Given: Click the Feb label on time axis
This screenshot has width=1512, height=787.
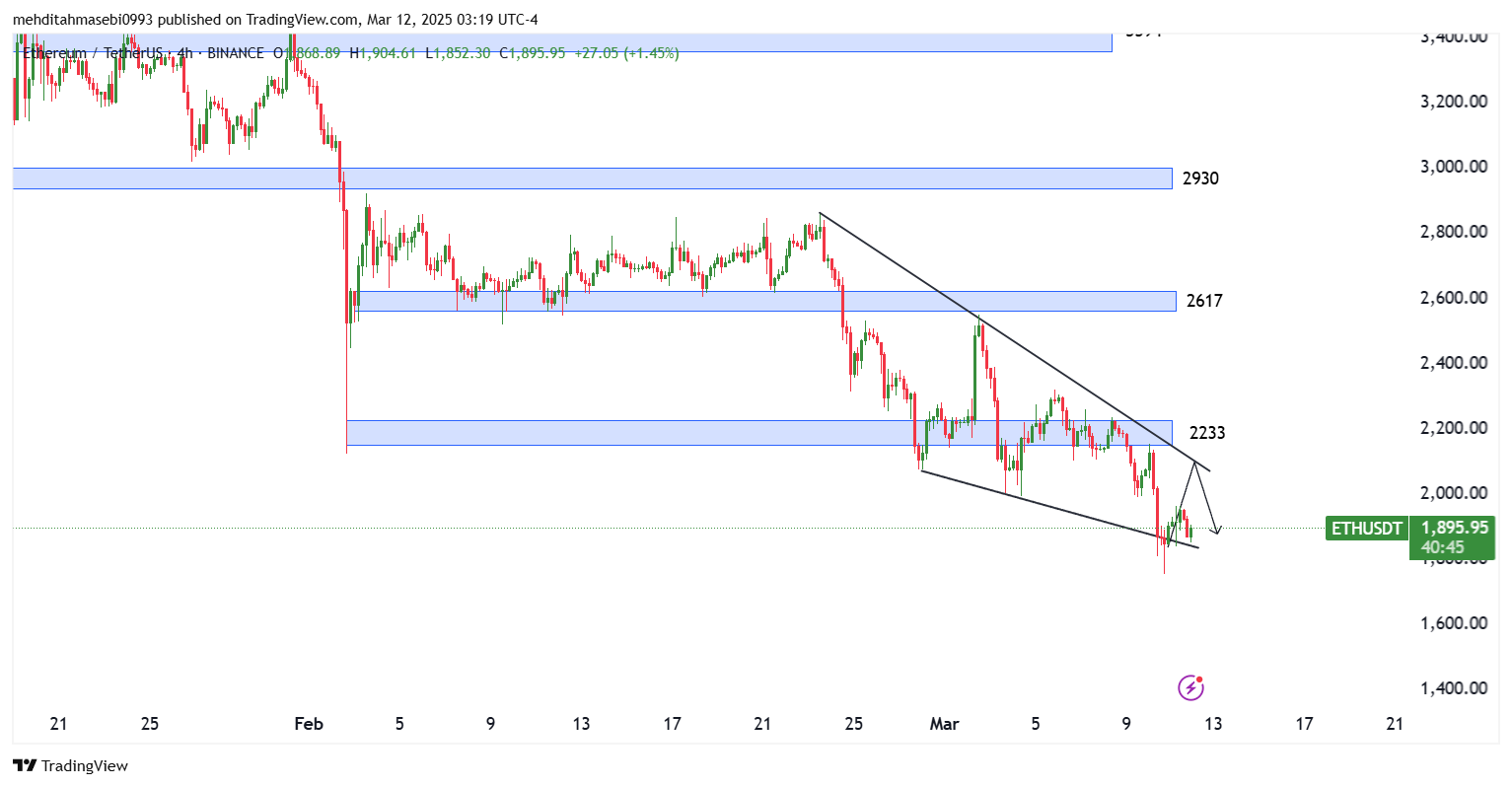Looking at the screenshot, I should tap(309, 724).
